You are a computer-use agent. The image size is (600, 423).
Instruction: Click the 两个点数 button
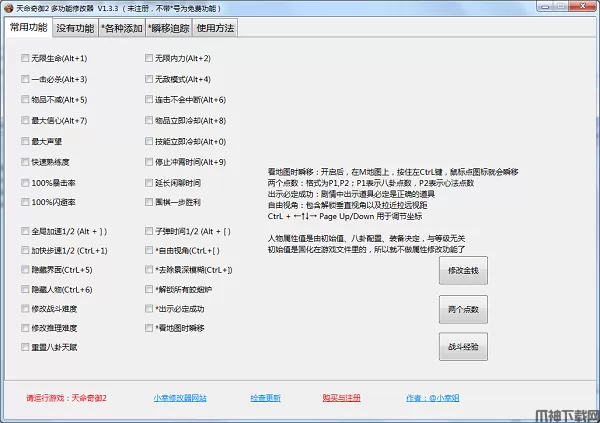point(463,309)
